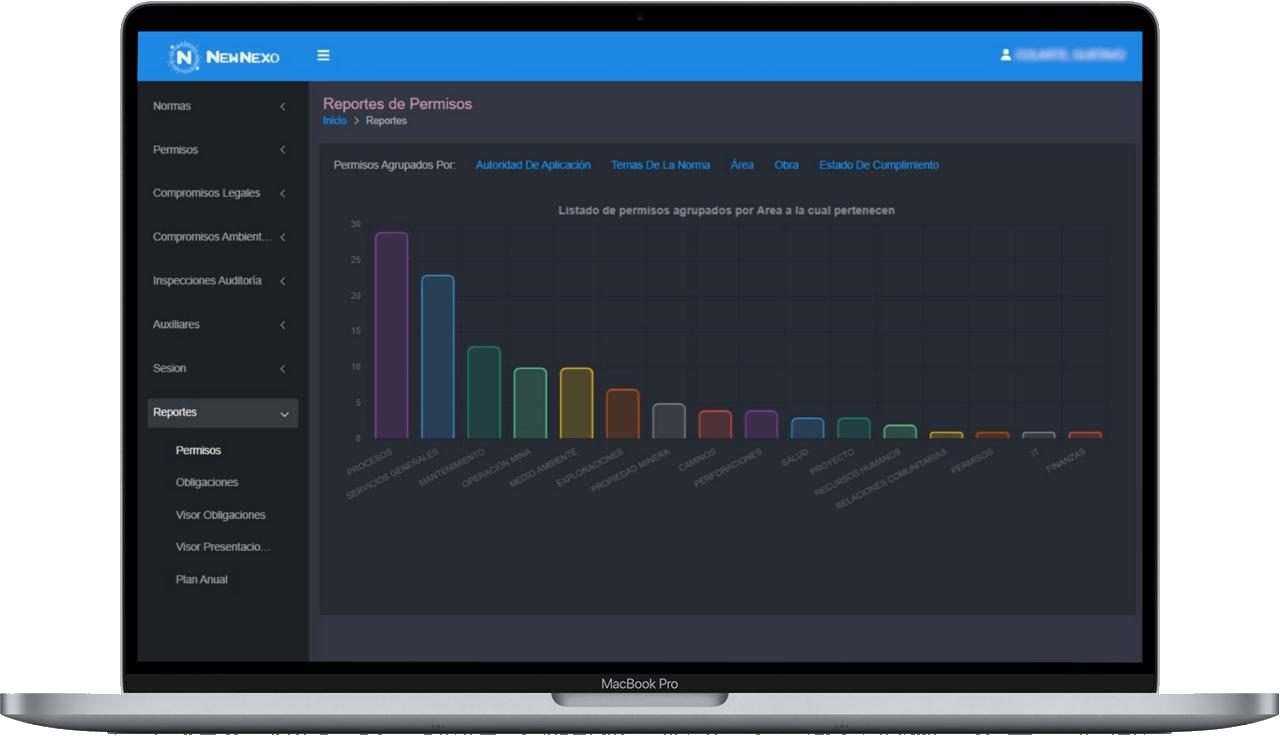Open Visor Obligaciones submenu item
The image size is (1280, 746).
point(220,515)
